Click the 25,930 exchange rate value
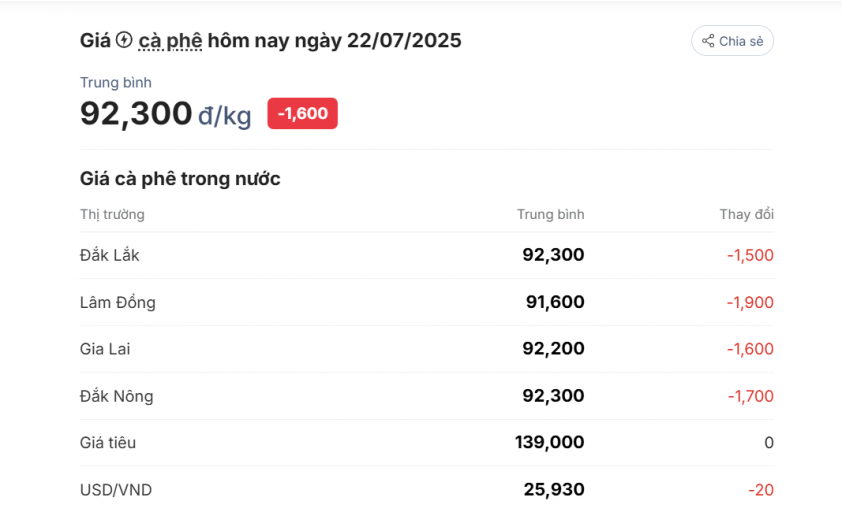The width and height of the screenshot is (842, 512). point(554,489)
